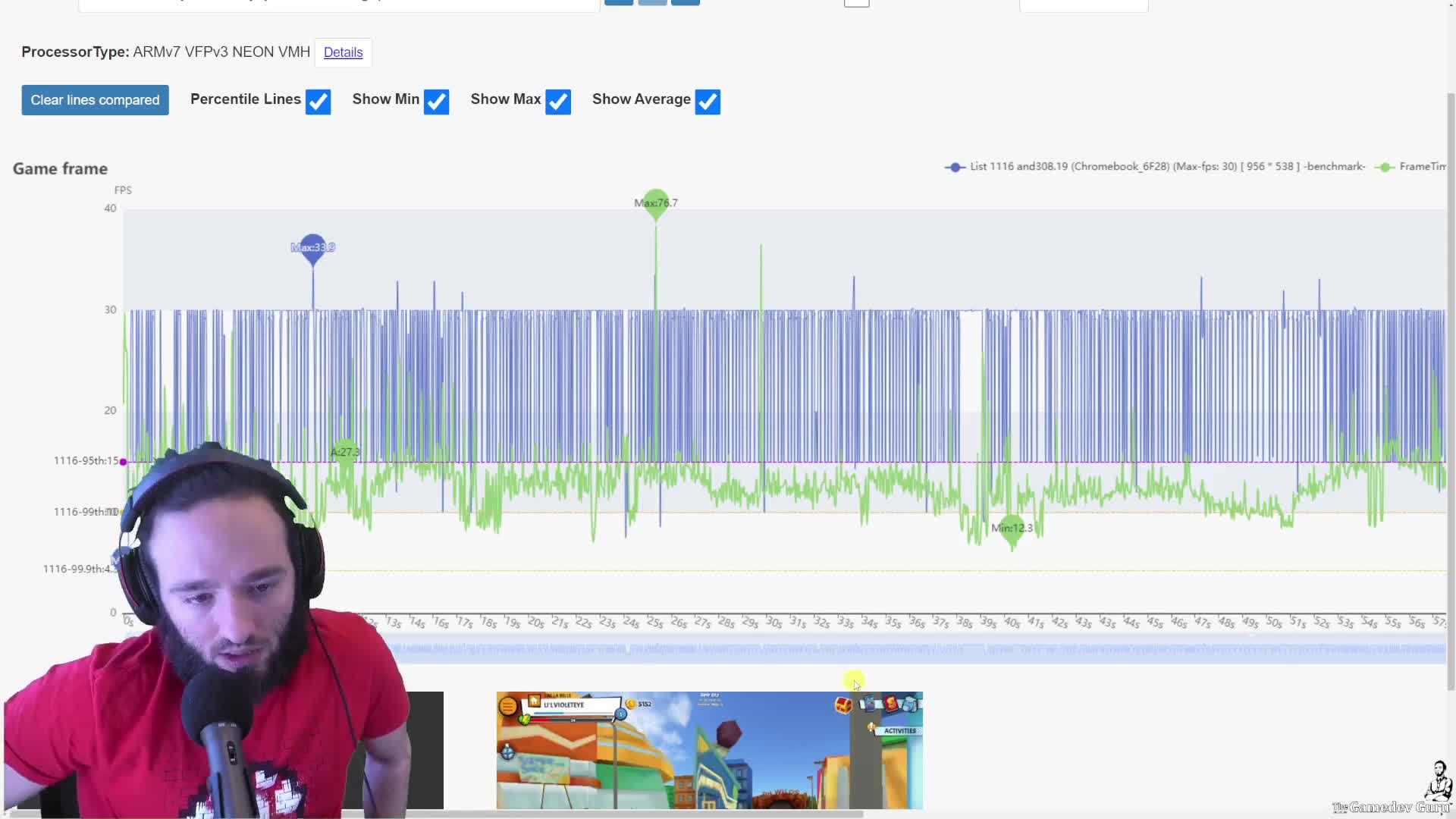Click the coin icon beside the 5152 counter

coord(630,704)
